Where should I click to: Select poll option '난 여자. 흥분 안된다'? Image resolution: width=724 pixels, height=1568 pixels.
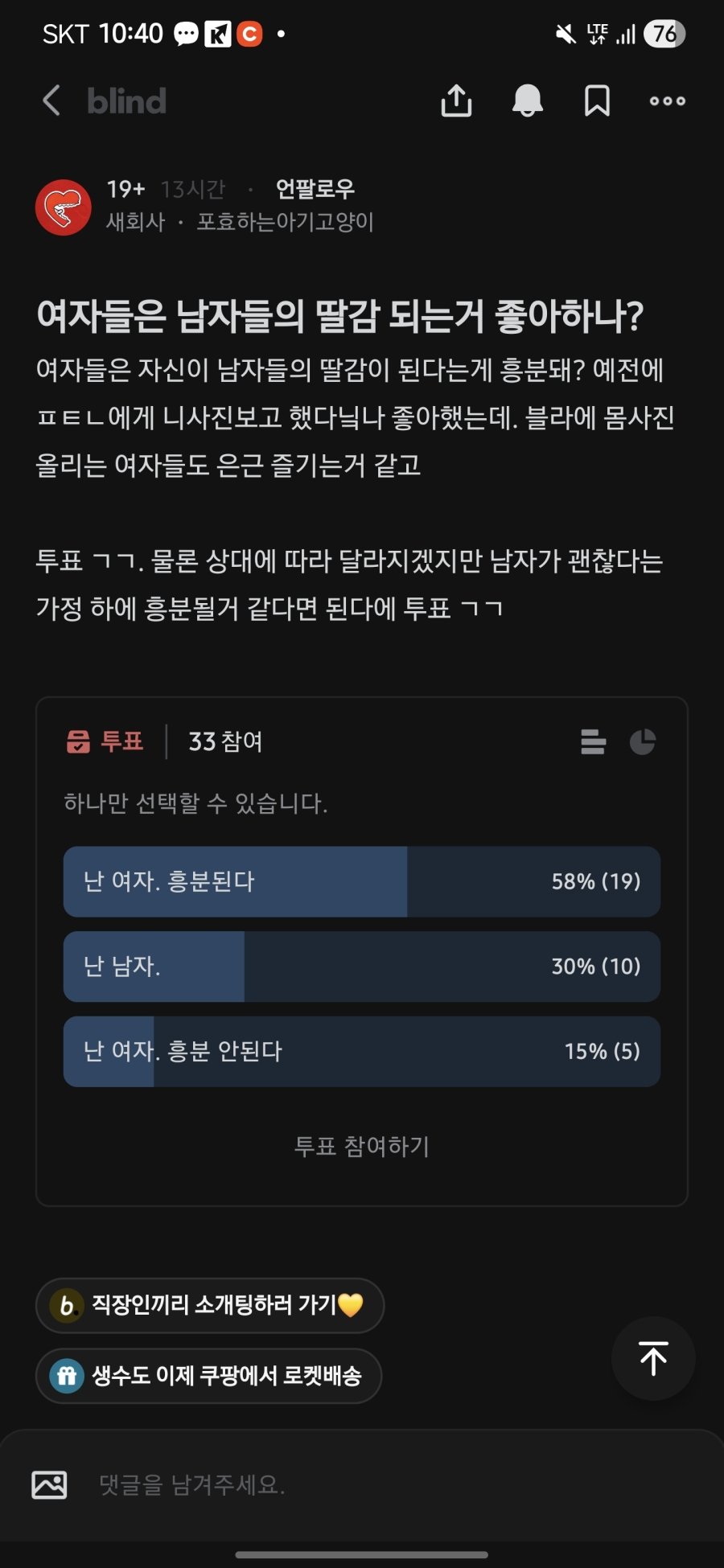tap(362, 1051)
